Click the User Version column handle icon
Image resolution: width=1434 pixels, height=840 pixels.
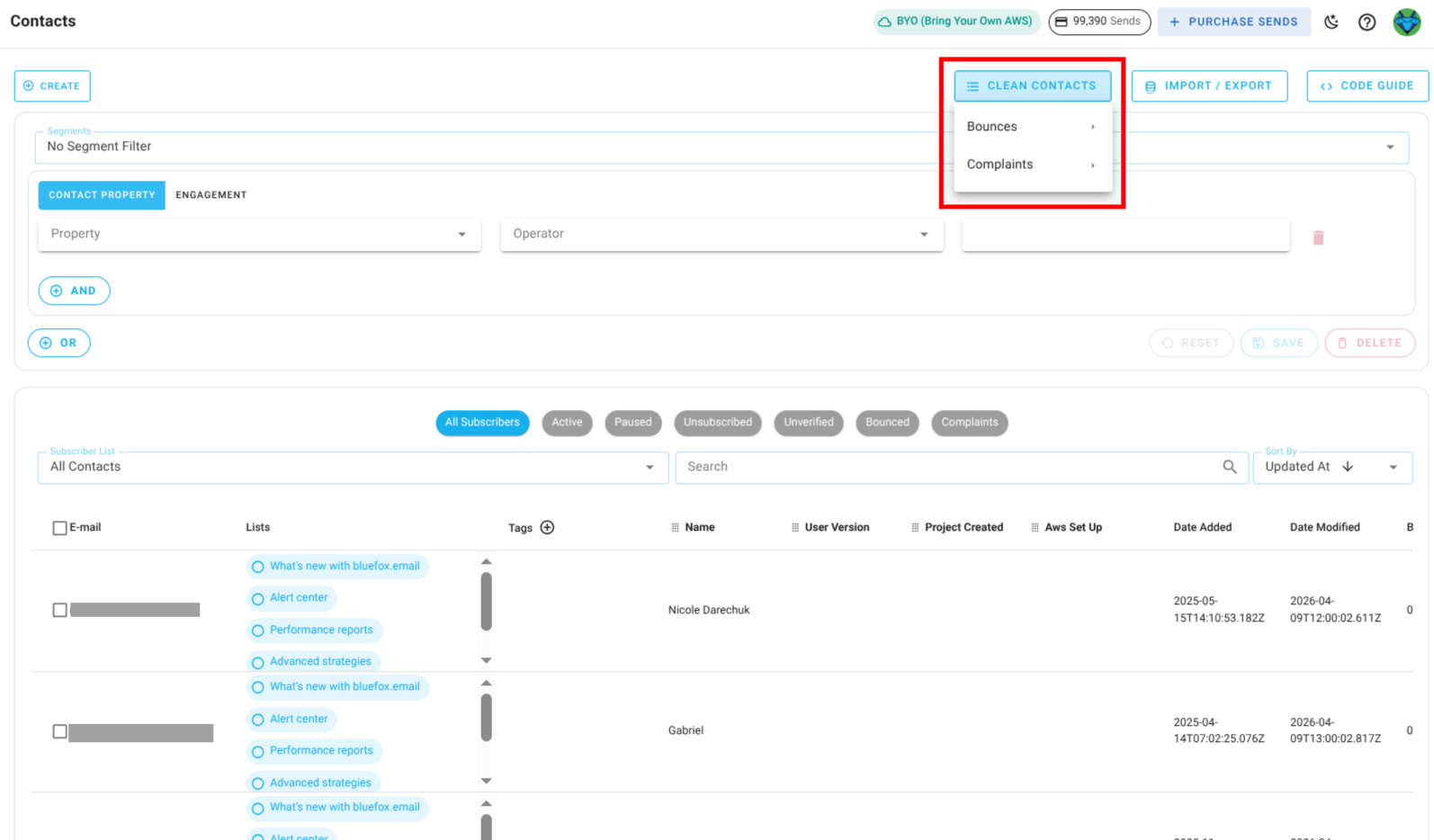tap(795, 528)
